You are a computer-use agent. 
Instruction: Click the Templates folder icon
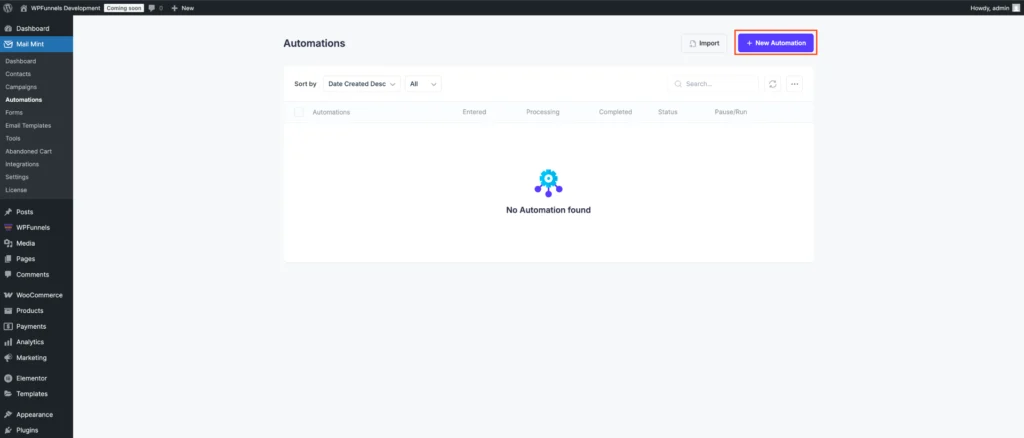click(8, 394)
